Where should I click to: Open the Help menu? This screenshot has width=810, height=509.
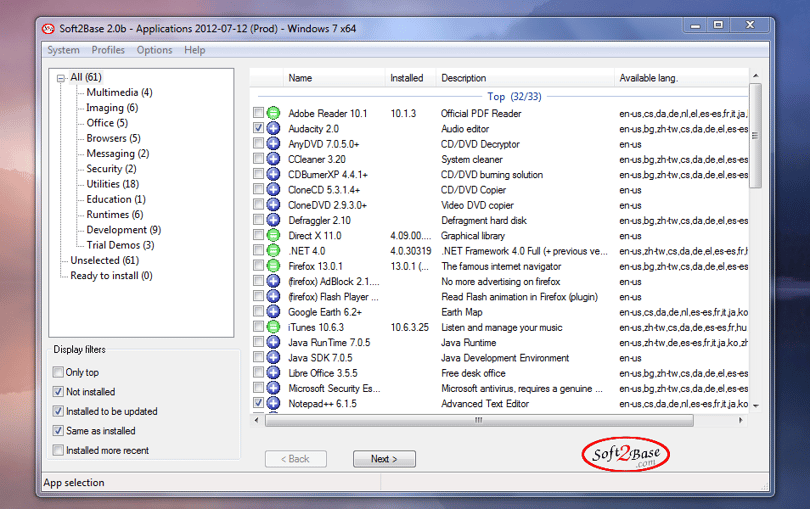195,50
